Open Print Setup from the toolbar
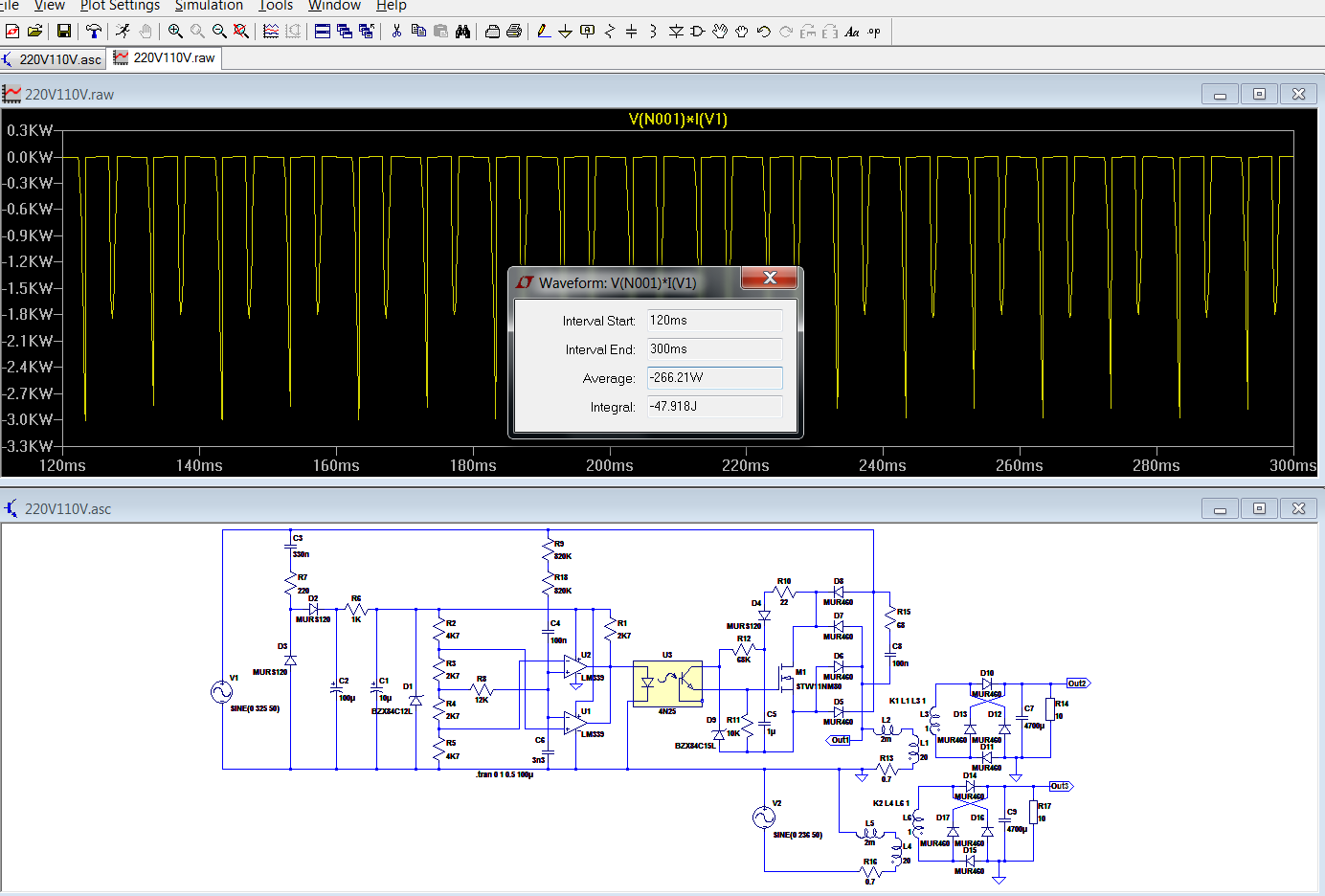 (x=492, y=32)
